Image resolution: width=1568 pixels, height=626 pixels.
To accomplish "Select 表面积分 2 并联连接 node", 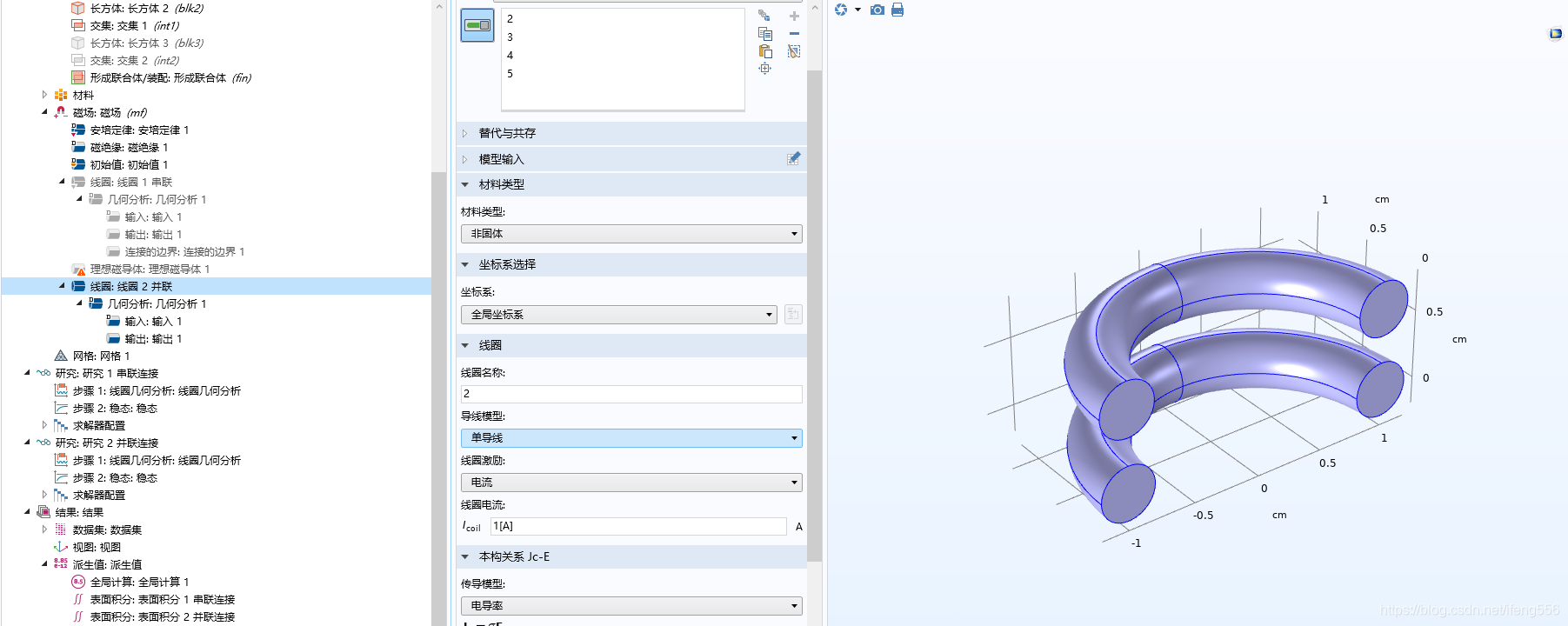I will (x=153, y=616).
